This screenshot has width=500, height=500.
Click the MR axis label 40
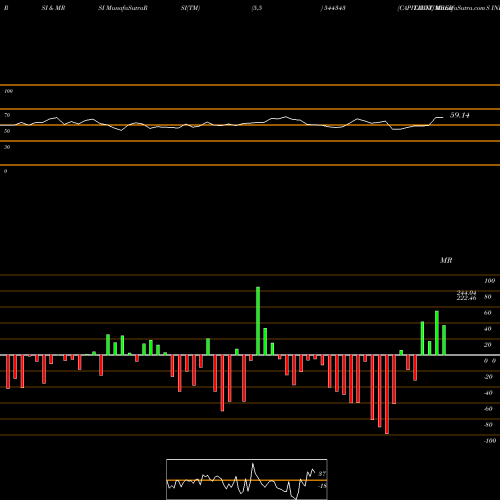[488, 329]
